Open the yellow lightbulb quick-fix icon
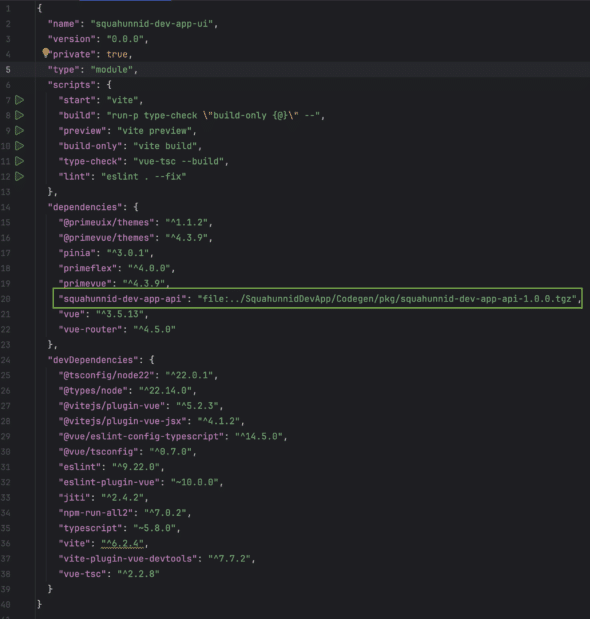 point(46,52)
